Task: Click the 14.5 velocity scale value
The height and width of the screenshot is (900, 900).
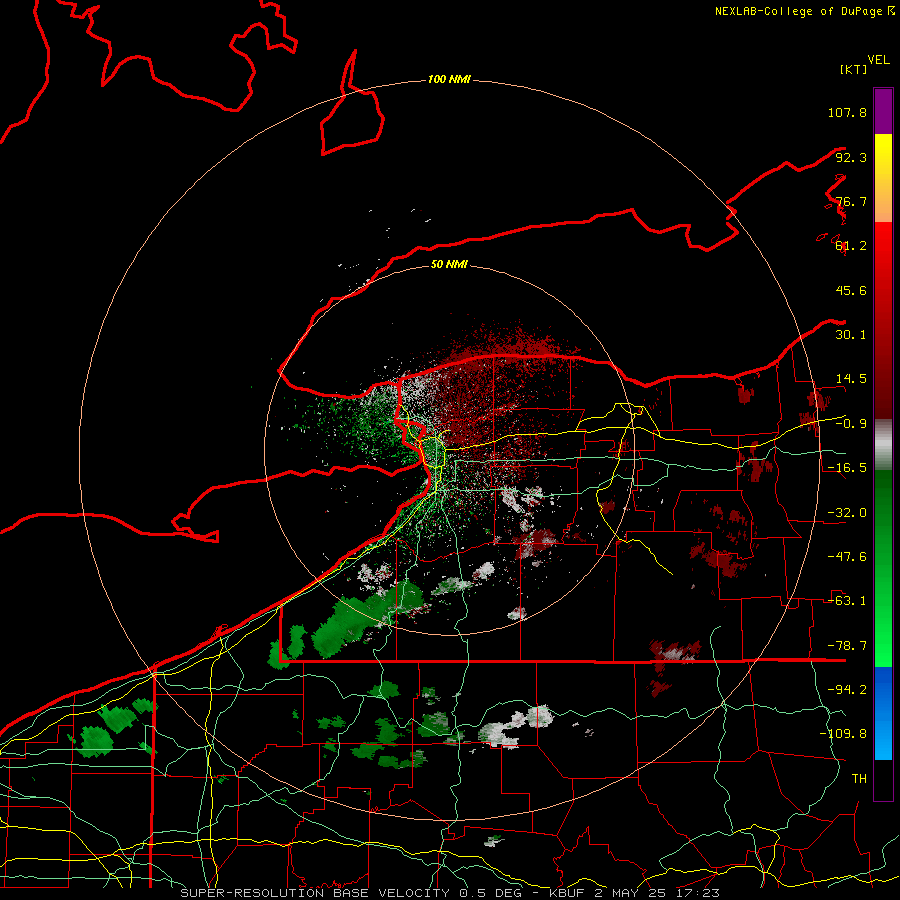Action: [x=851, y=379]
